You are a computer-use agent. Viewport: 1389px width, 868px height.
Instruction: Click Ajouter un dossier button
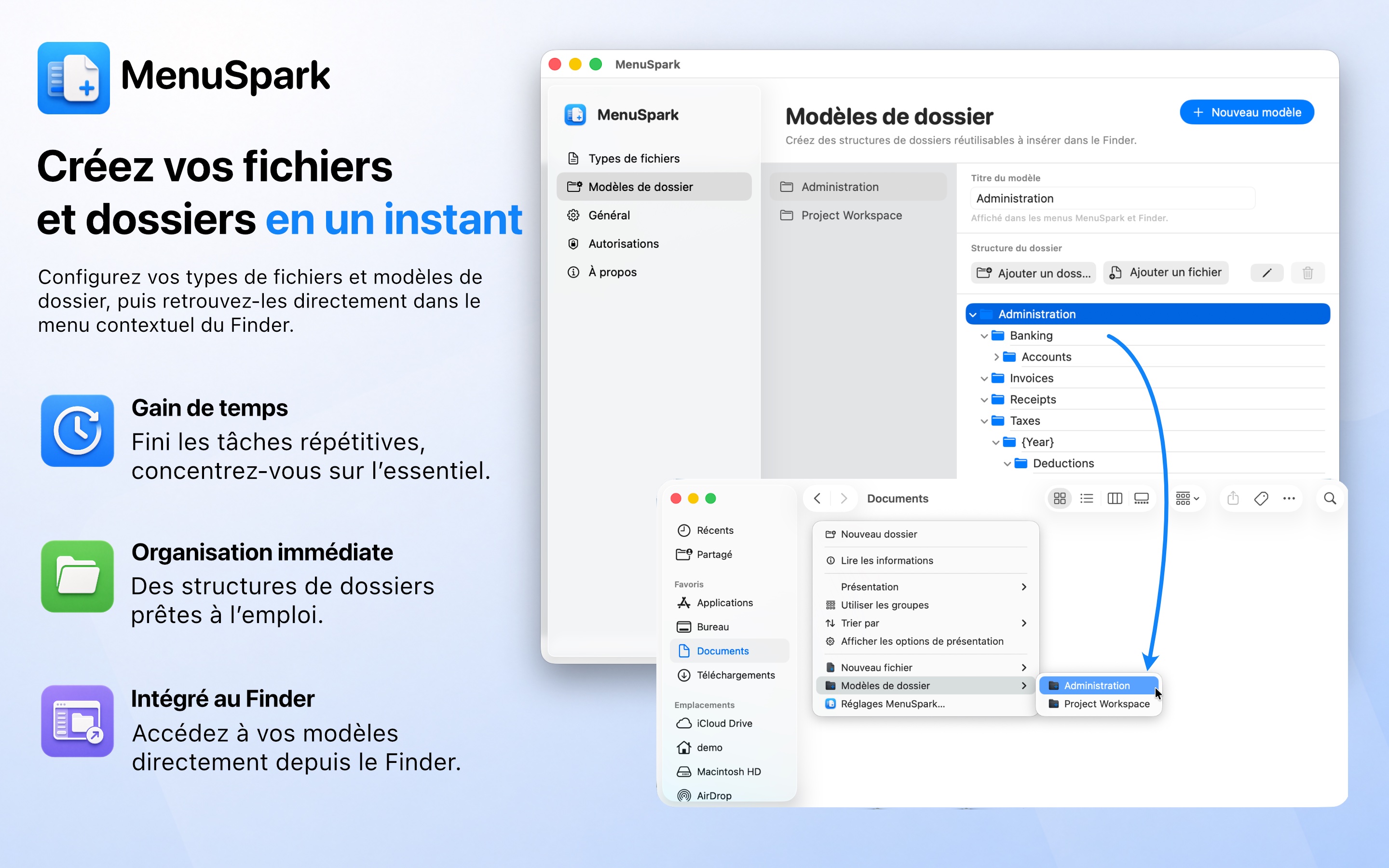[x=1033, y=272]
